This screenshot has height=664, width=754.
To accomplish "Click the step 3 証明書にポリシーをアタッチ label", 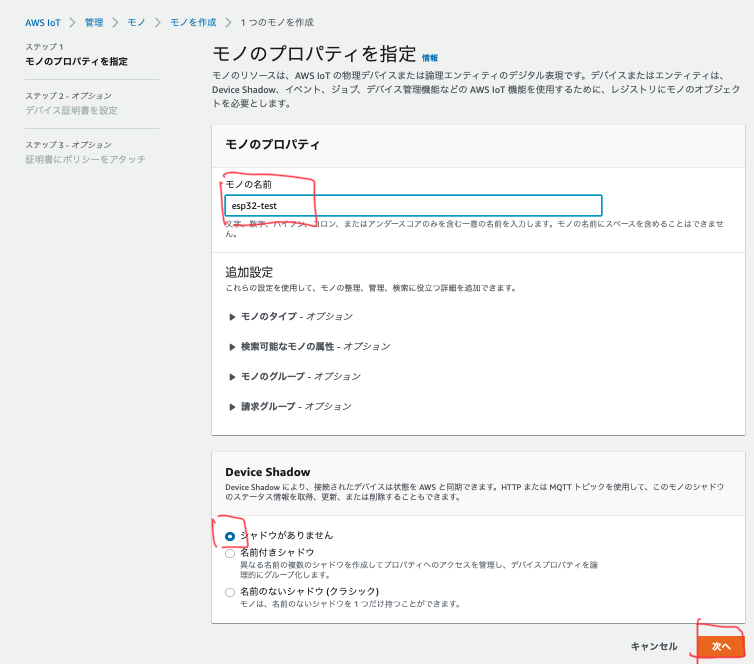I will click(85, 160).
